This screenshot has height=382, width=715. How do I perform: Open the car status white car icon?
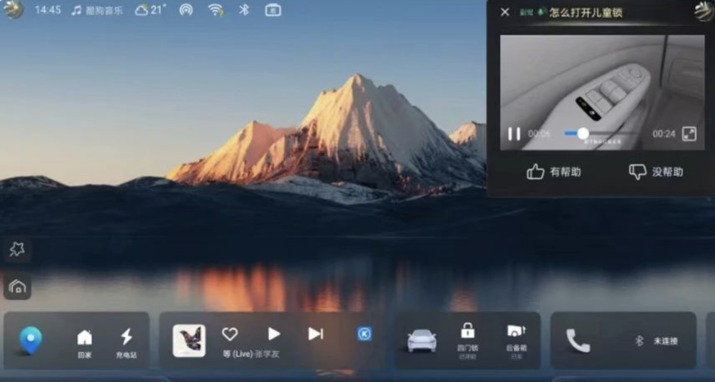[421, 340]
